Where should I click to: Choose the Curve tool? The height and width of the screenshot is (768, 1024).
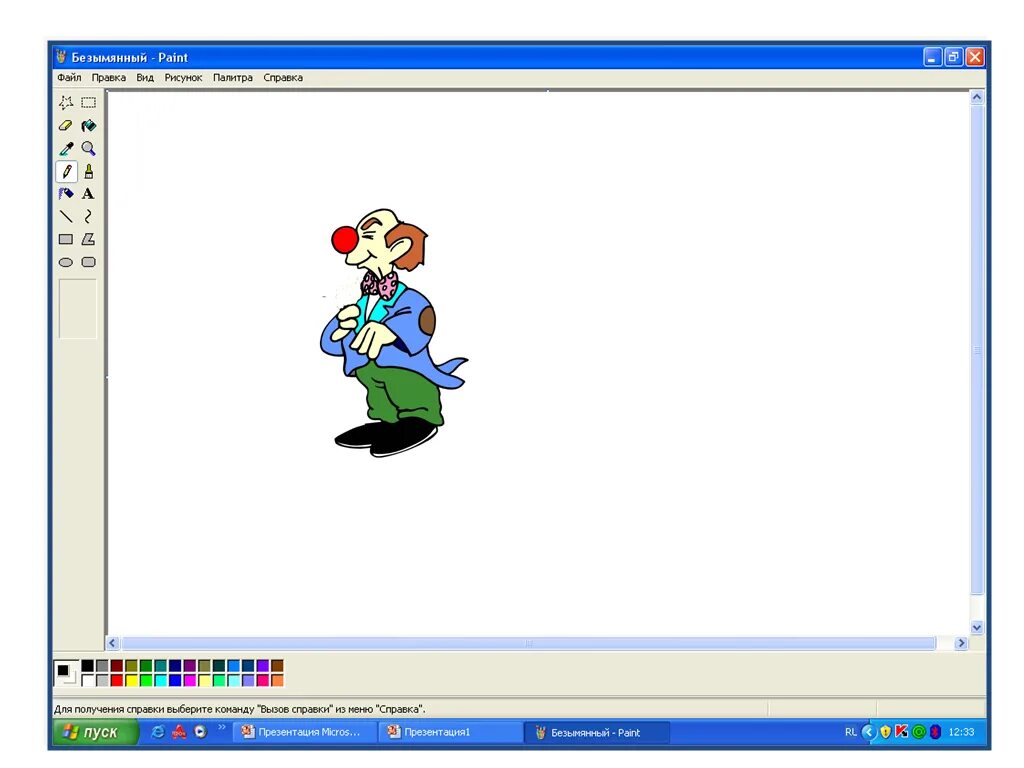(x=89, y=216)
